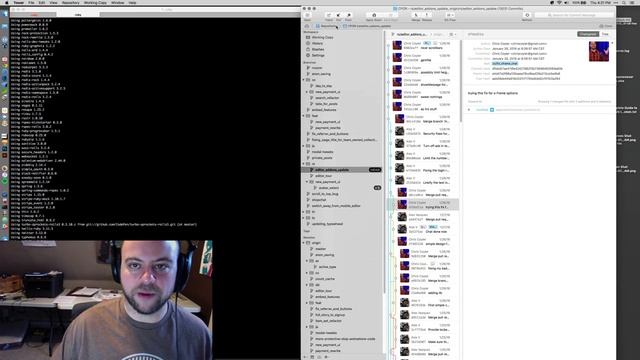Select the private_posts branch

point(322,158)
